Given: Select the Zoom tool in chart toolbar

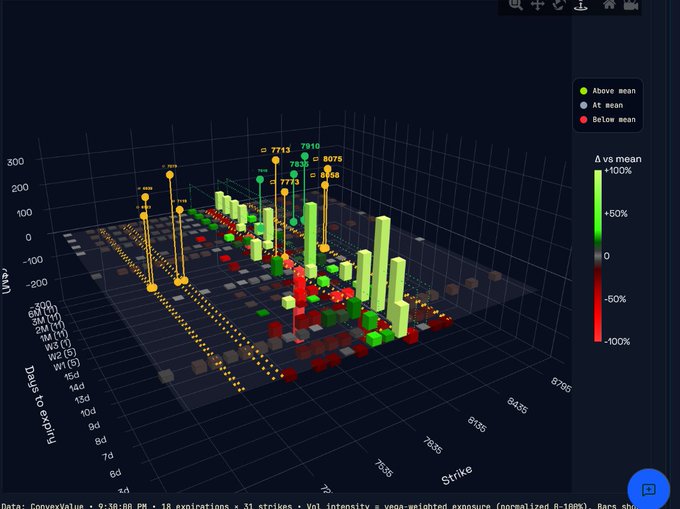Looking at the screenshot, I should pos(515,4).
